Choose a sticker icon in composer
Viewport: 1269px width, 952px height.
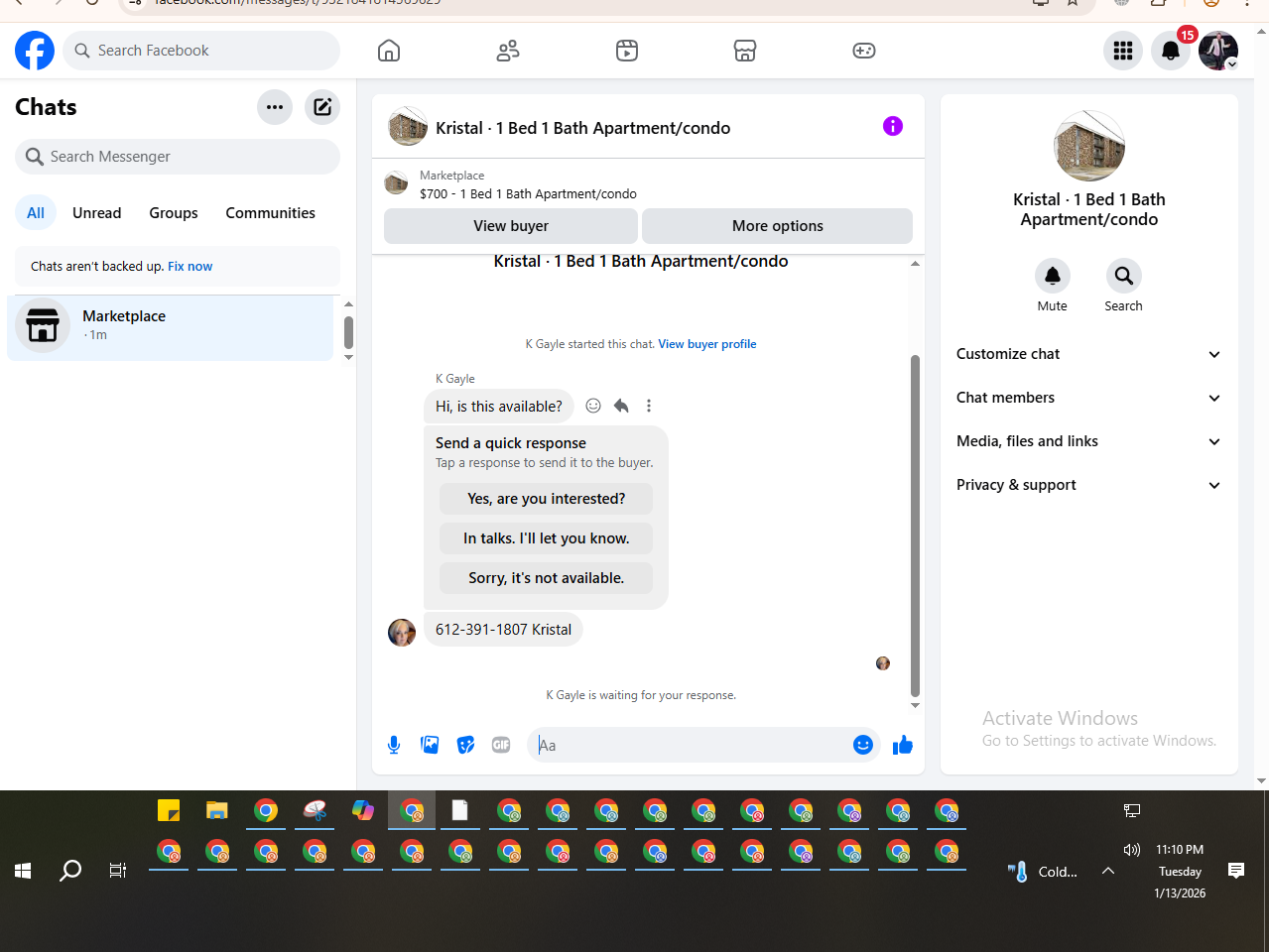tap(465, 745)
